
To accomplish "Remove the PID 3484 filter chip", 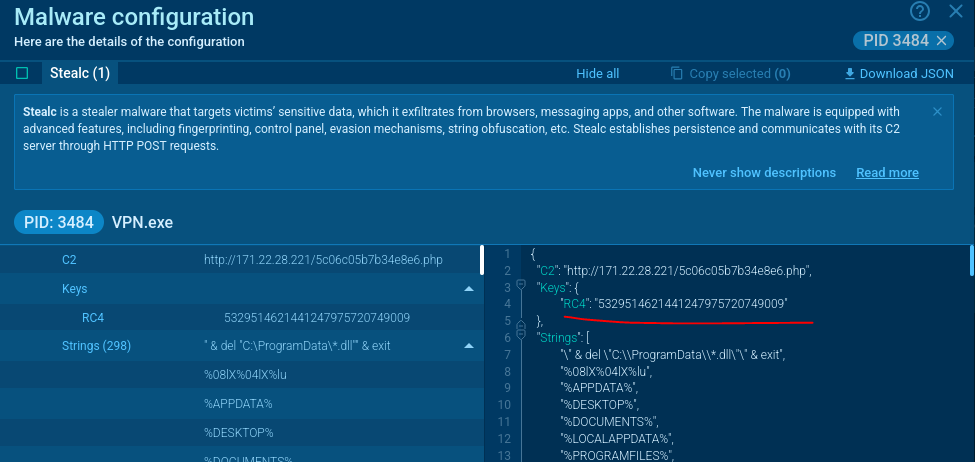I will (941, 40).
